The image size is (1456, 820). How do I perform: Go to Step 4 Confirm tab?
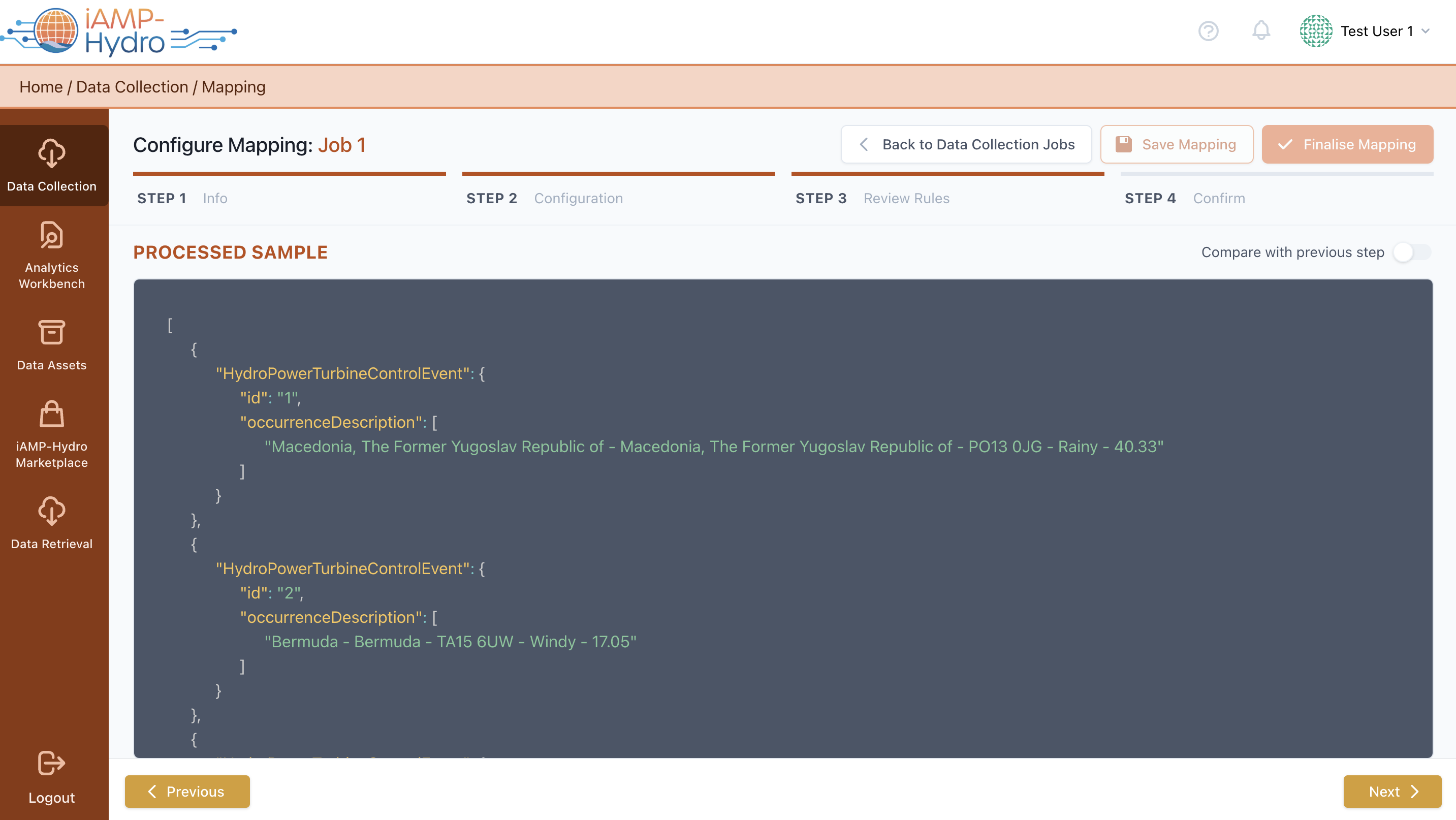coord(1184,198)
